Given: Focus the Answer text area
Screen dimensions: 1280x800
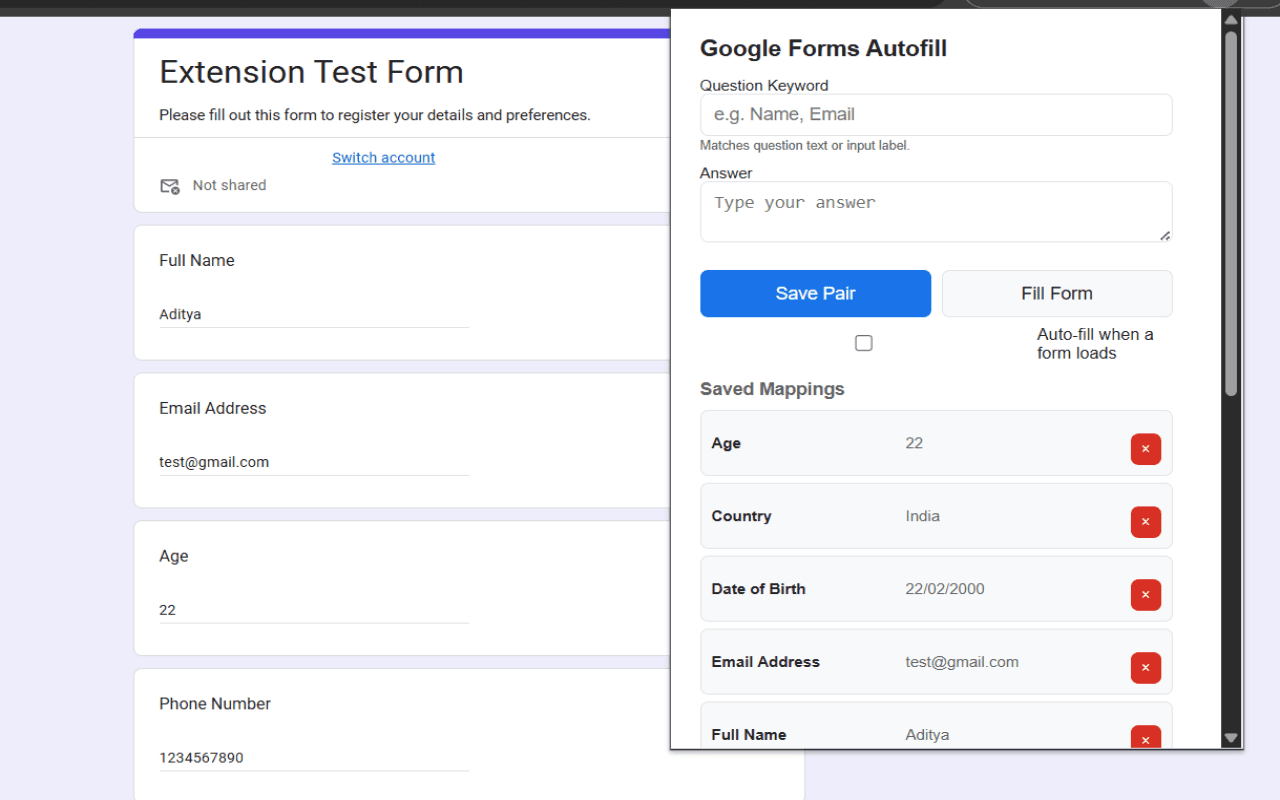Looking at the screenshot, I should click(936, 212).
